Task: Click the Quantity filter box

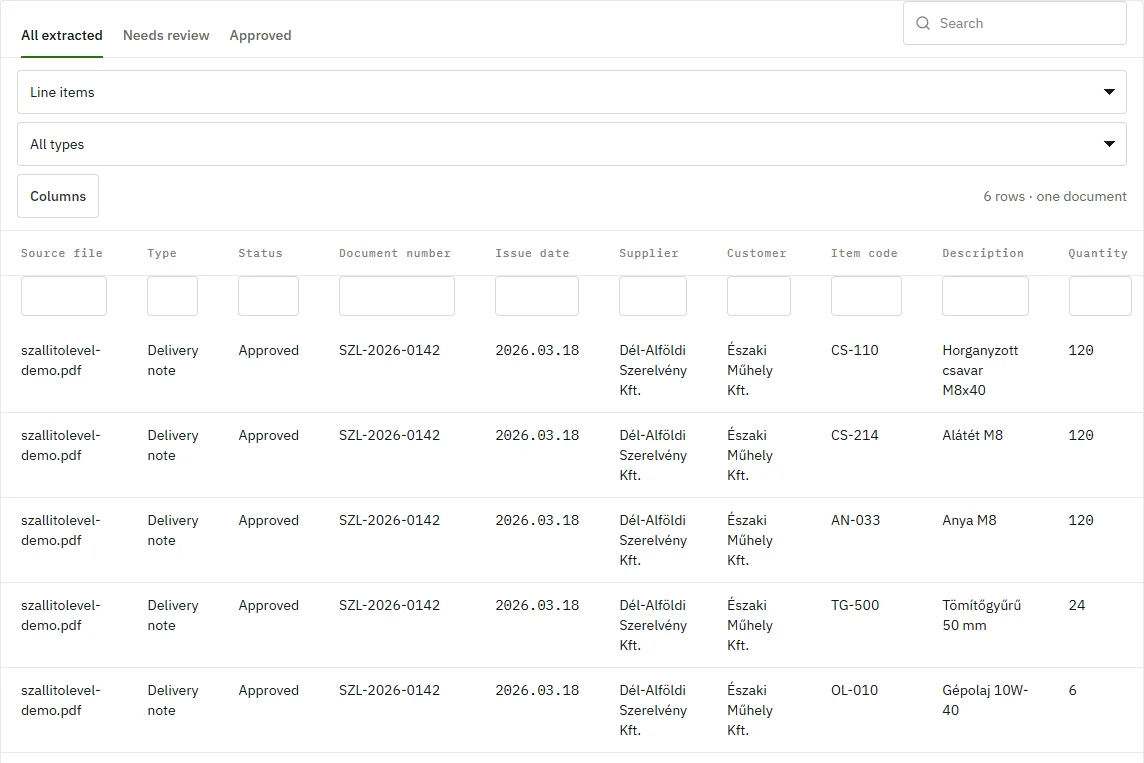Action: pyautogui.click(x=1100, y=296)
